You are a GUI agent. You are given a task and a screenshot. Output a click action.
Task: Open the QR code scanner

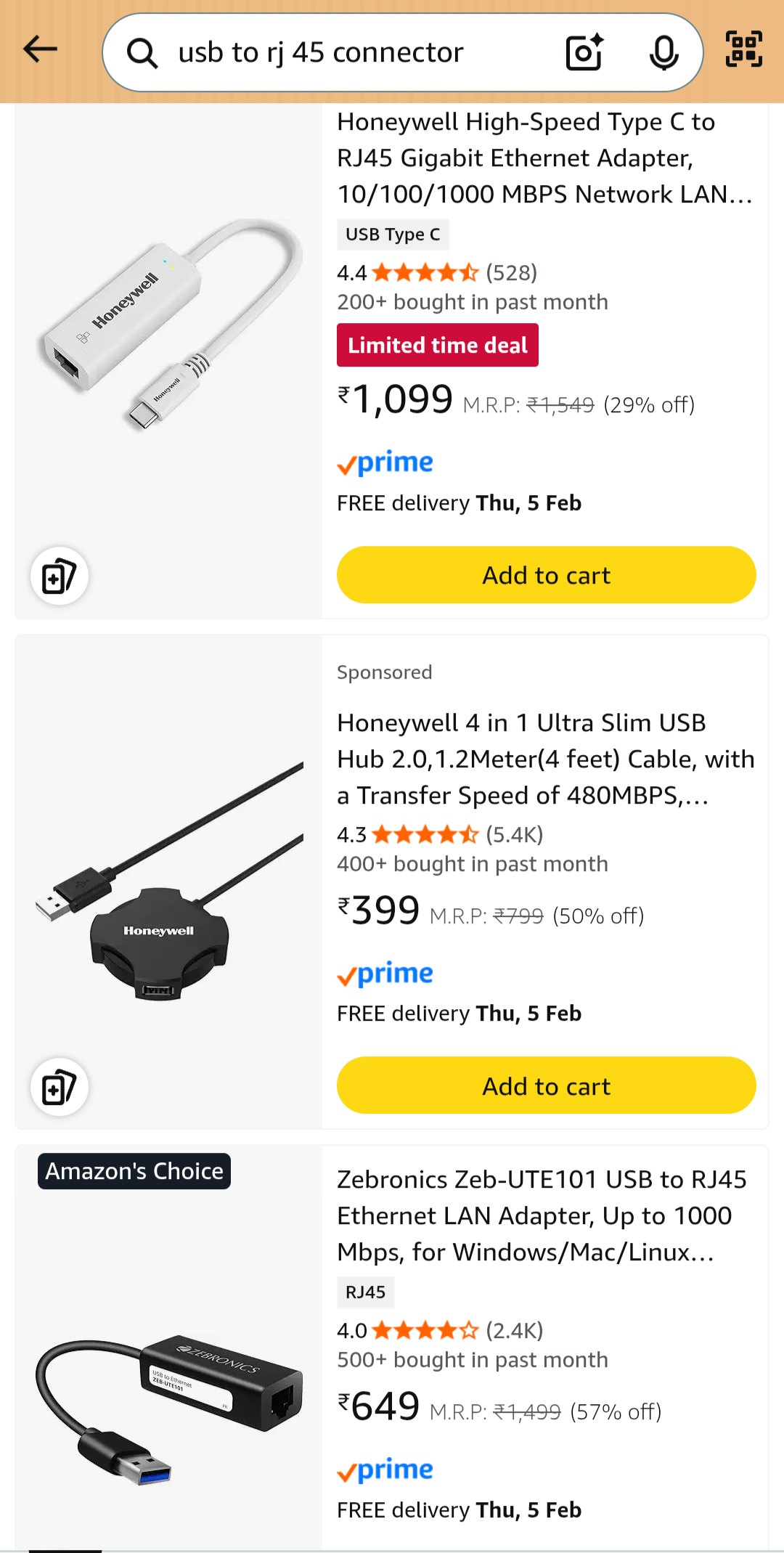coord(744,49)
